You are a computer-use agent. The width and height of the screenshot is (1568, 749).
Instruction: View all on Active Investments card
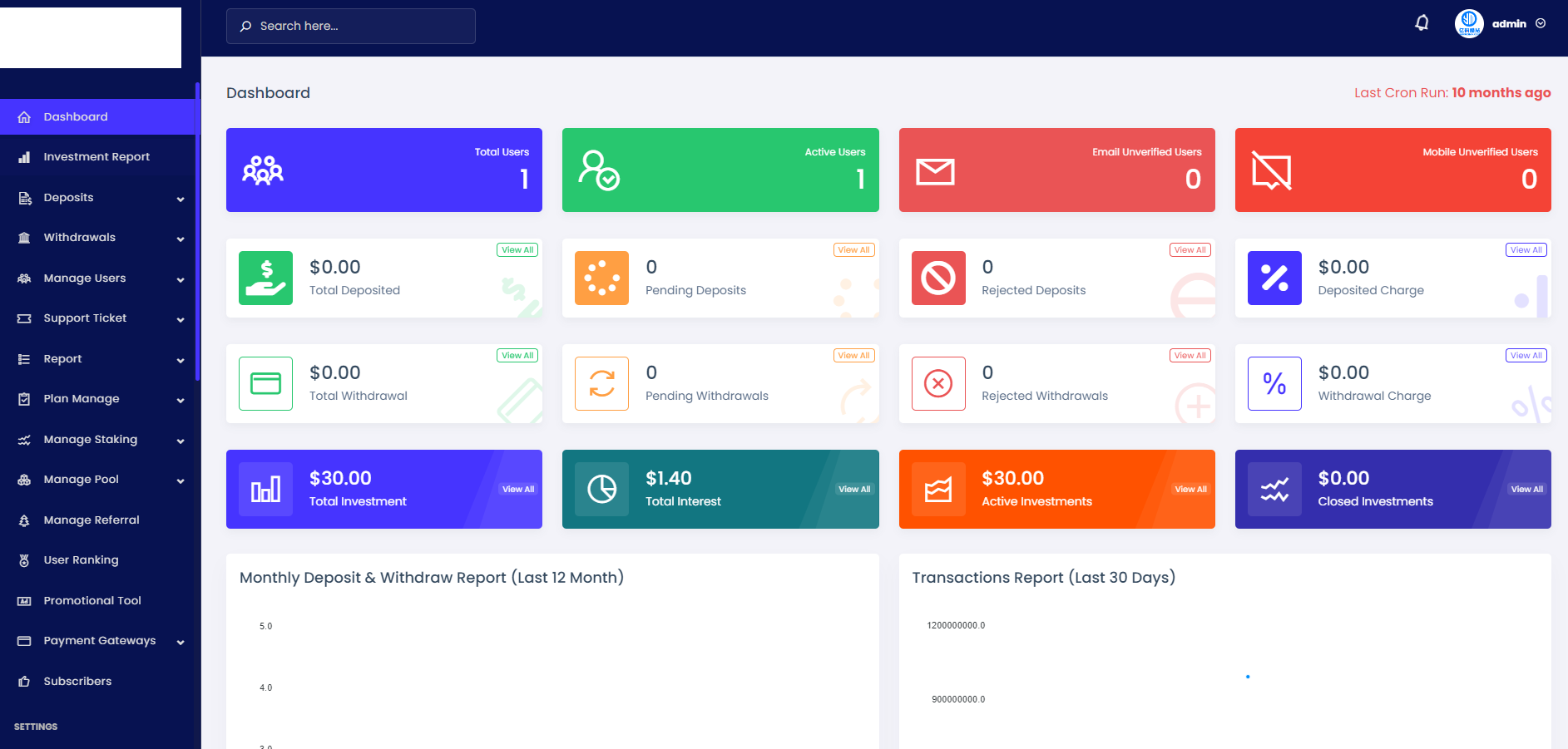click(1190, 490)
